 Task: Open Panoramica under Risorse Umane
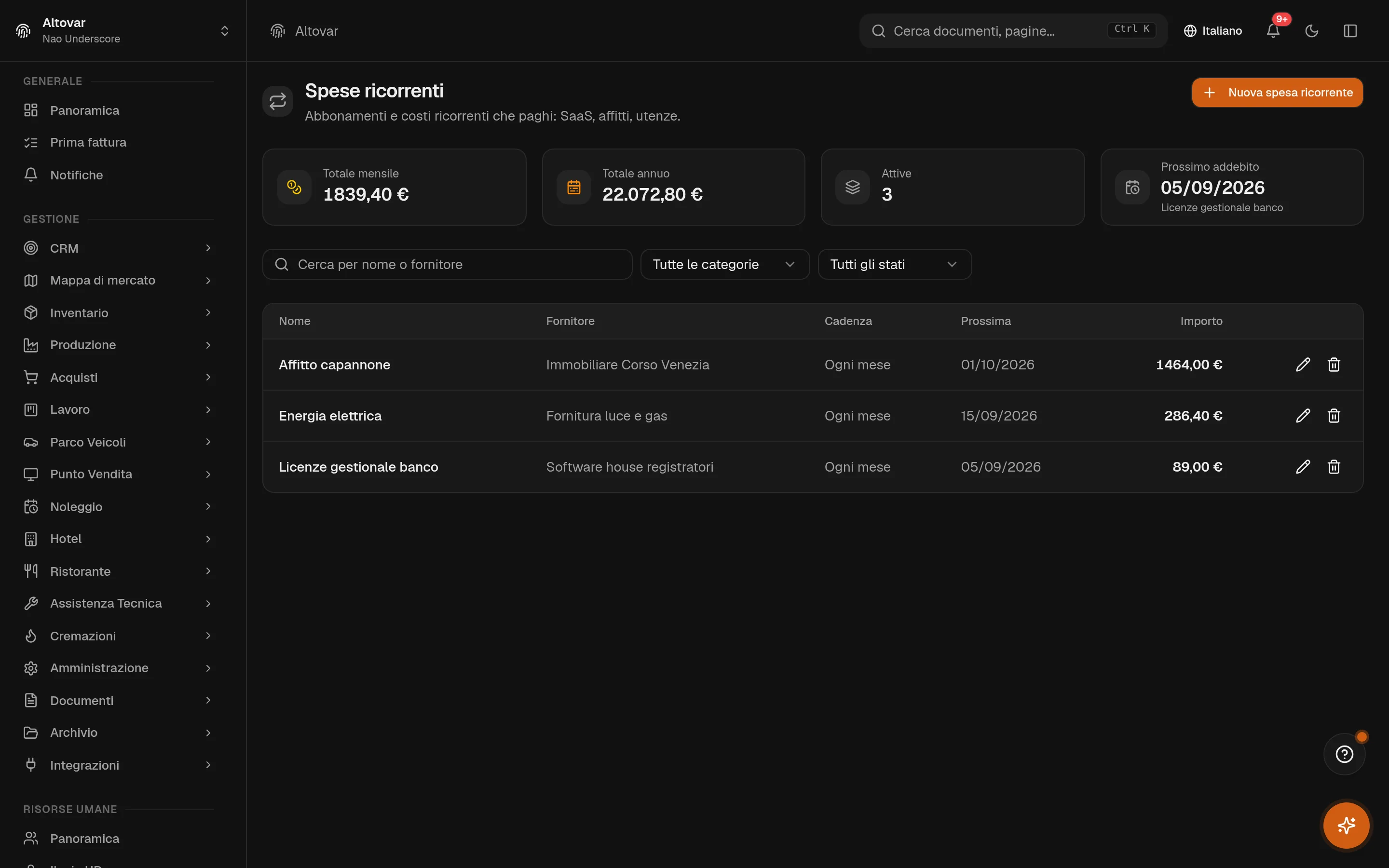point(118,838)
